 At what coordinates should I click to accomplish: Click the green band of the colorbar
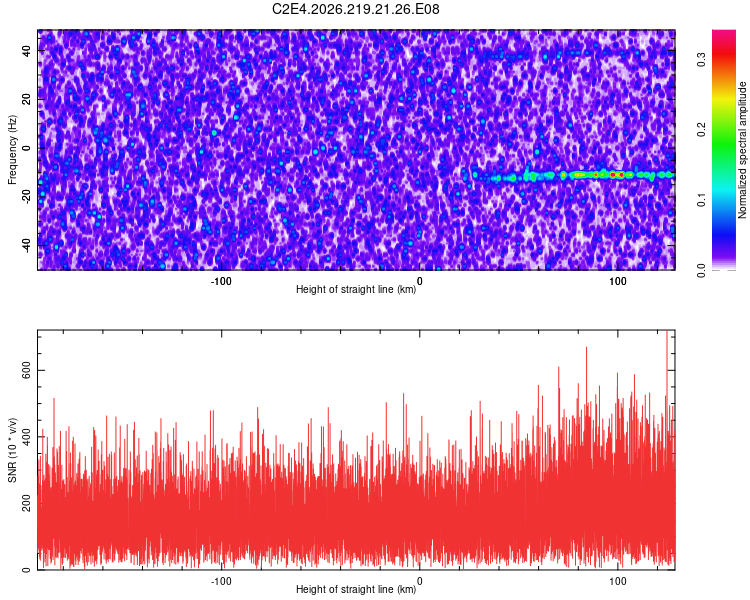pyautogui.click(x=724, y=144)
